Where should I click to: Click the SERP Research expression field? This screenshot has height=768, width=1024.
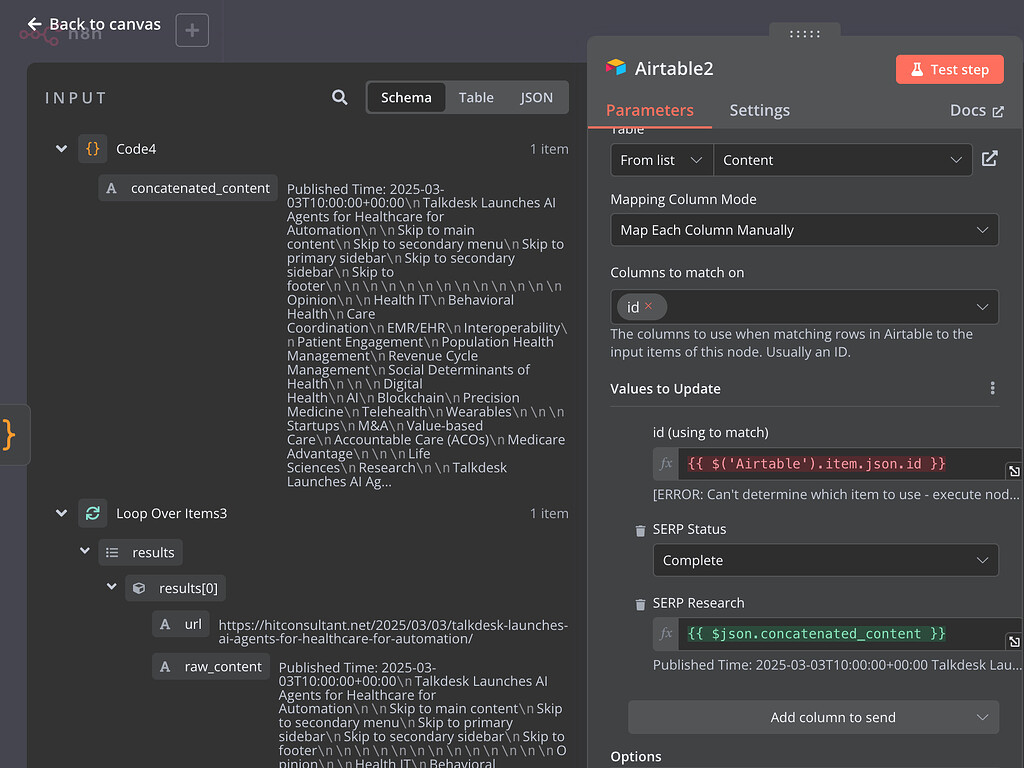(x=840, y=634)
